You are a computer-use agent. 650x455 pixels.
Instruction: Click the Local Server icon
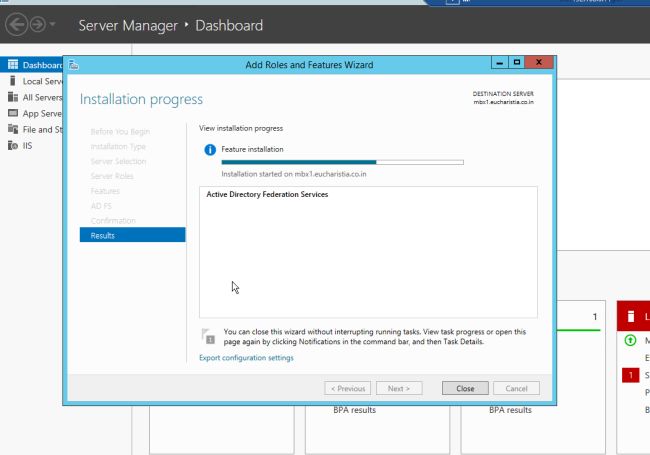[13, 81]
